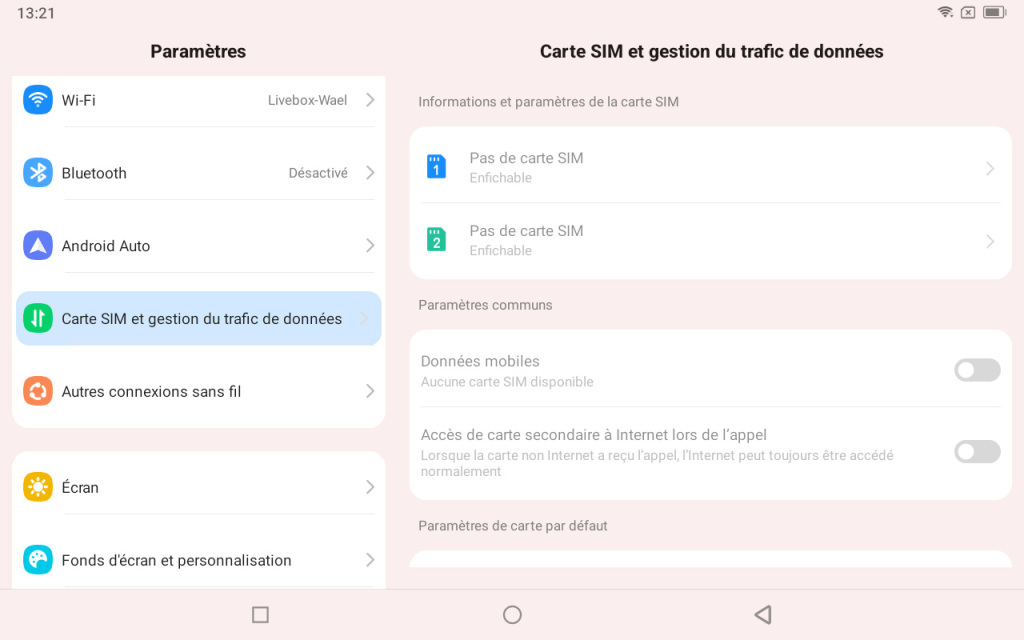Select the Autres connexions sans fil icon

[x=37, y=391]
